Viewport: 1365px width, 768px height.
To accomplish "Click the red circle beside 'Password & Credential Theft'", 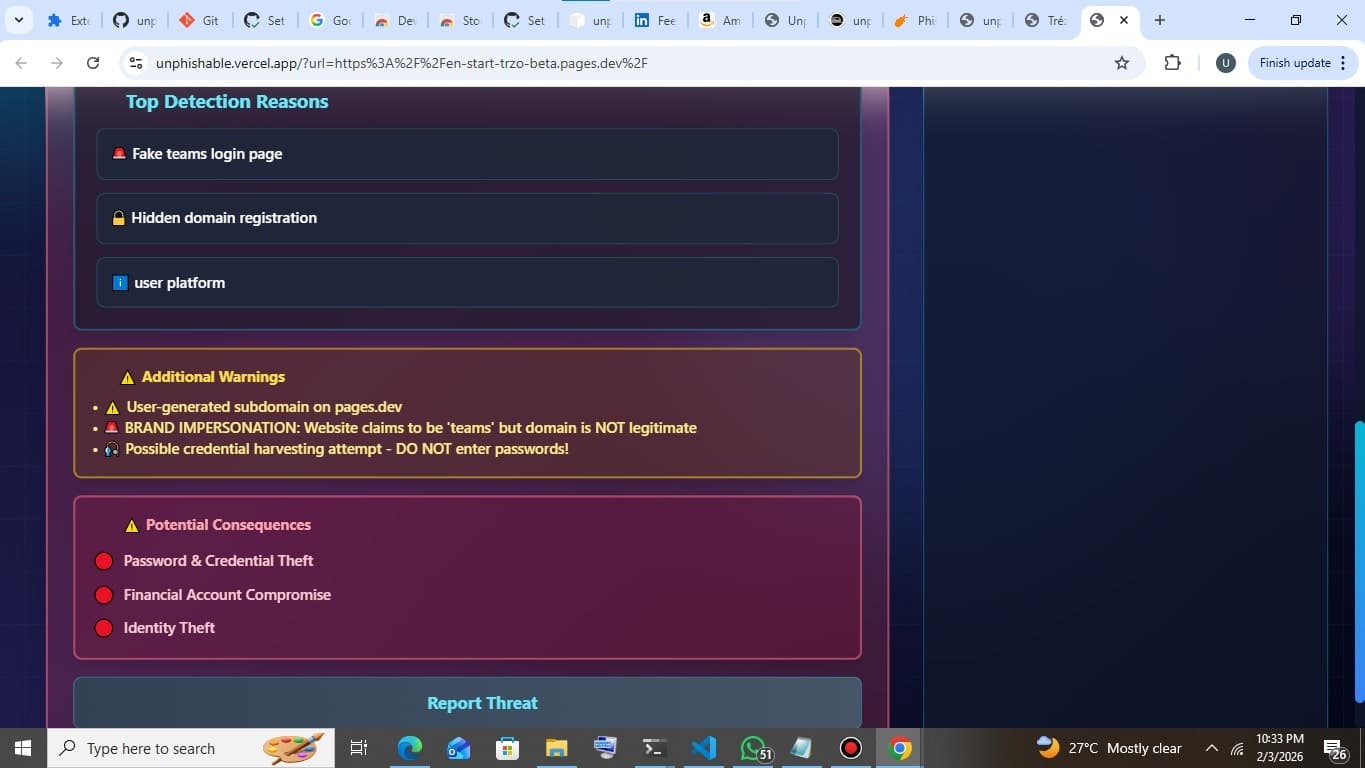I will click(103, 560).
